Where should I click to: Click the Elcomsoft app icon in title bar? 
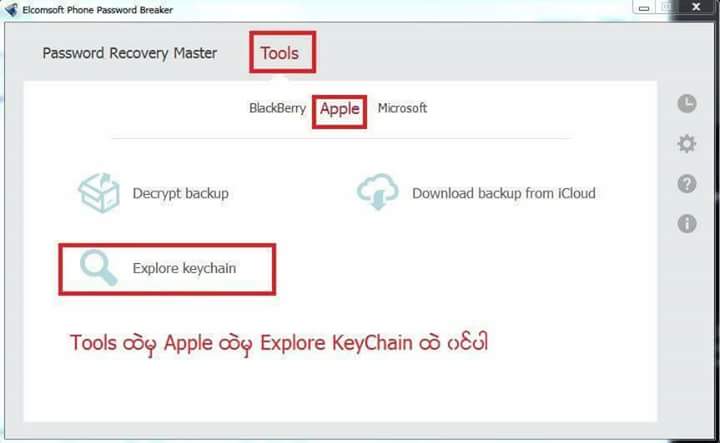(11, 9)
